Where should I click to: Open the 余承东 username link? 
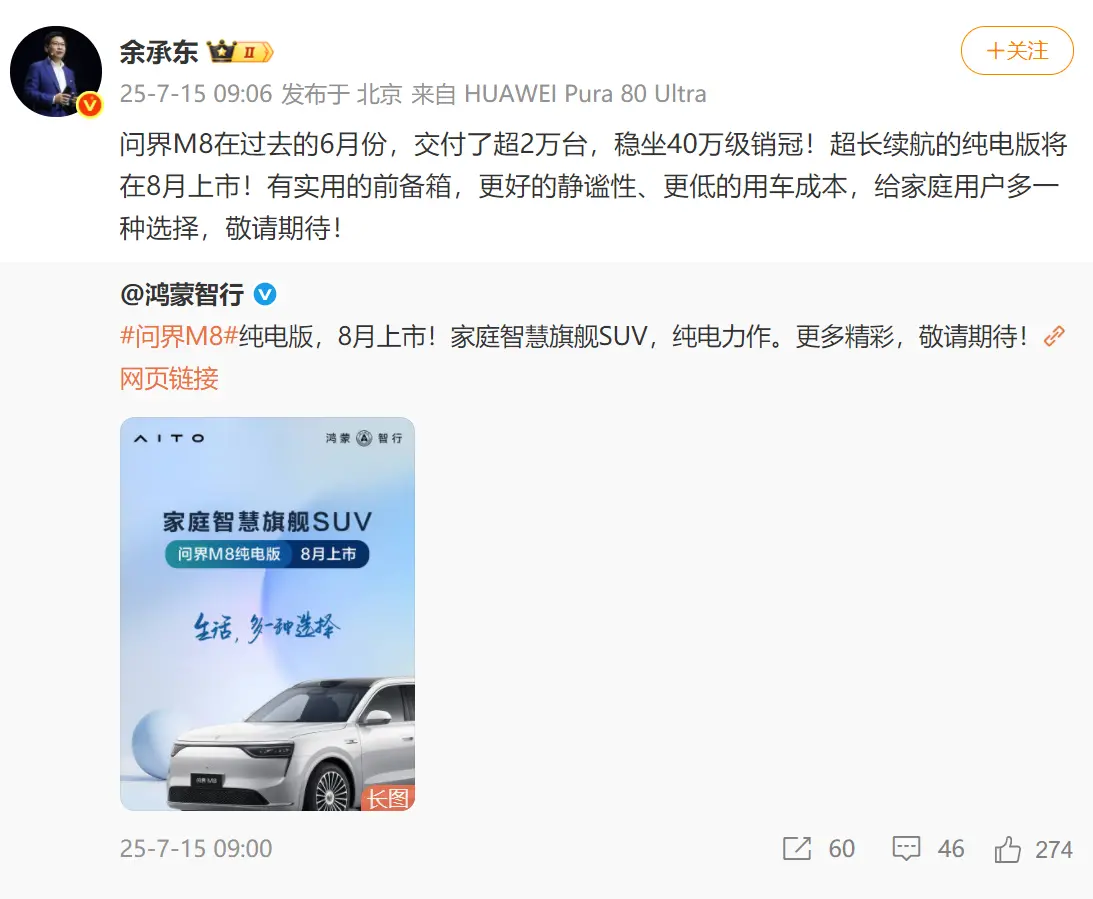tap(159, 52)
